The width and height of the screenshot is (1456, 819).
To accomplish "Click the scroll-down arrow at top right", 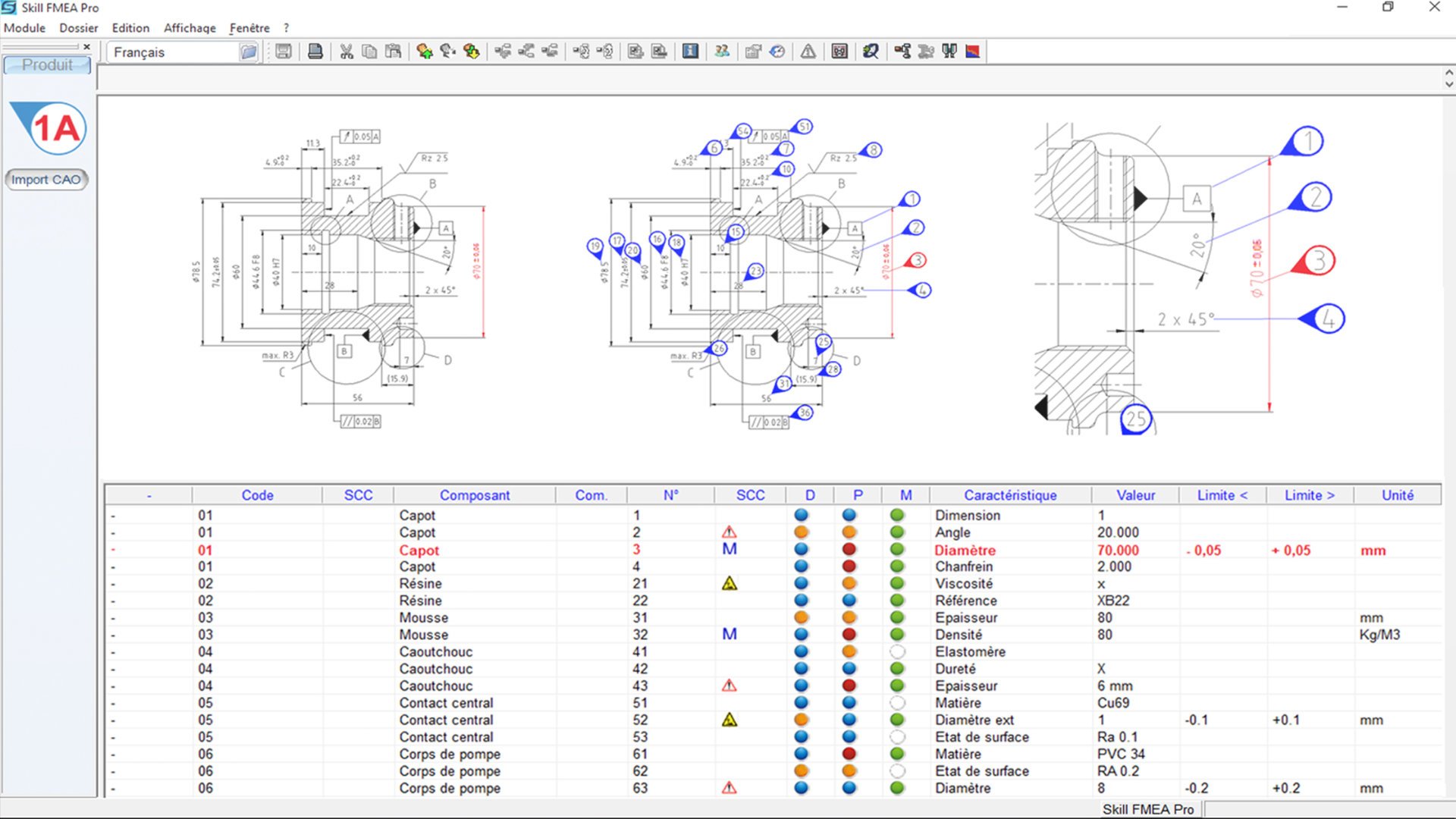I will click(x=1448, y=85).
